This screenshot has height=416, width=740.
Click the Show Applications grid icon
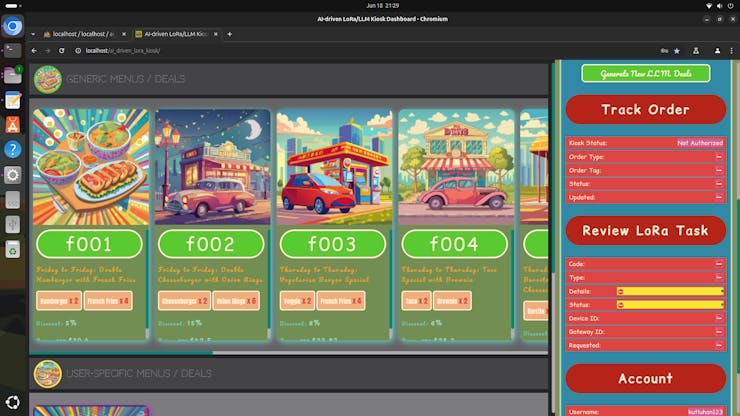[x=13, y=401]
